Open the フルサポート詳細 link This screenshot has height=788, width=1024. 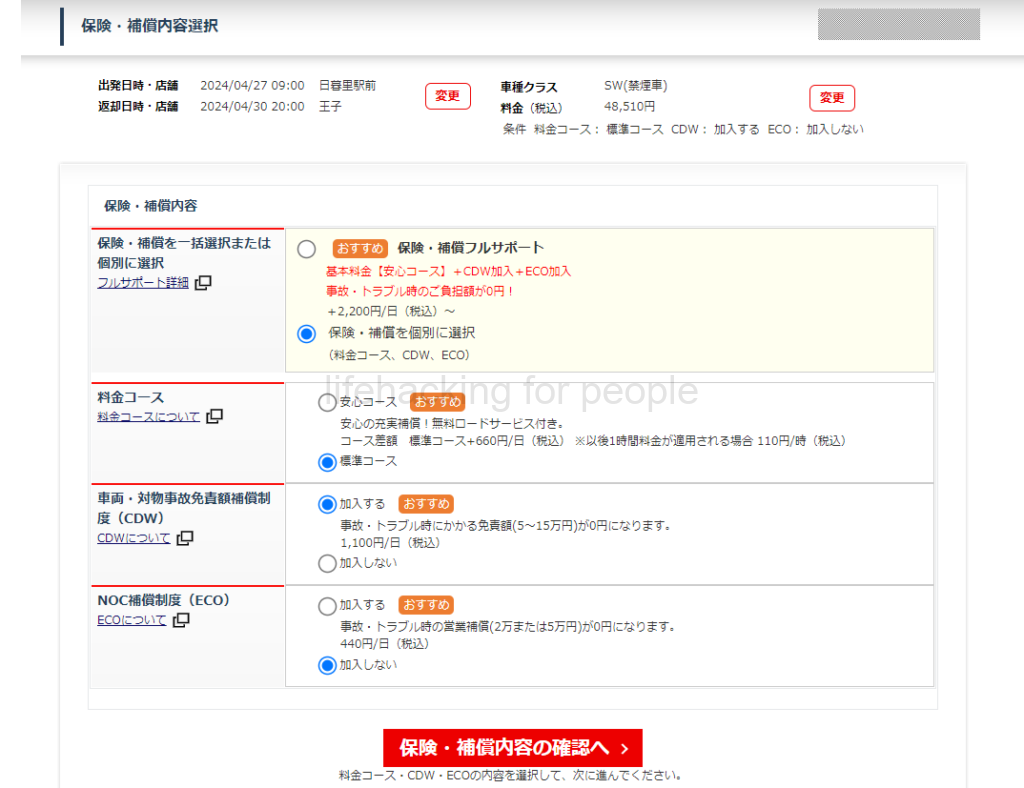(x=142, y=283)
